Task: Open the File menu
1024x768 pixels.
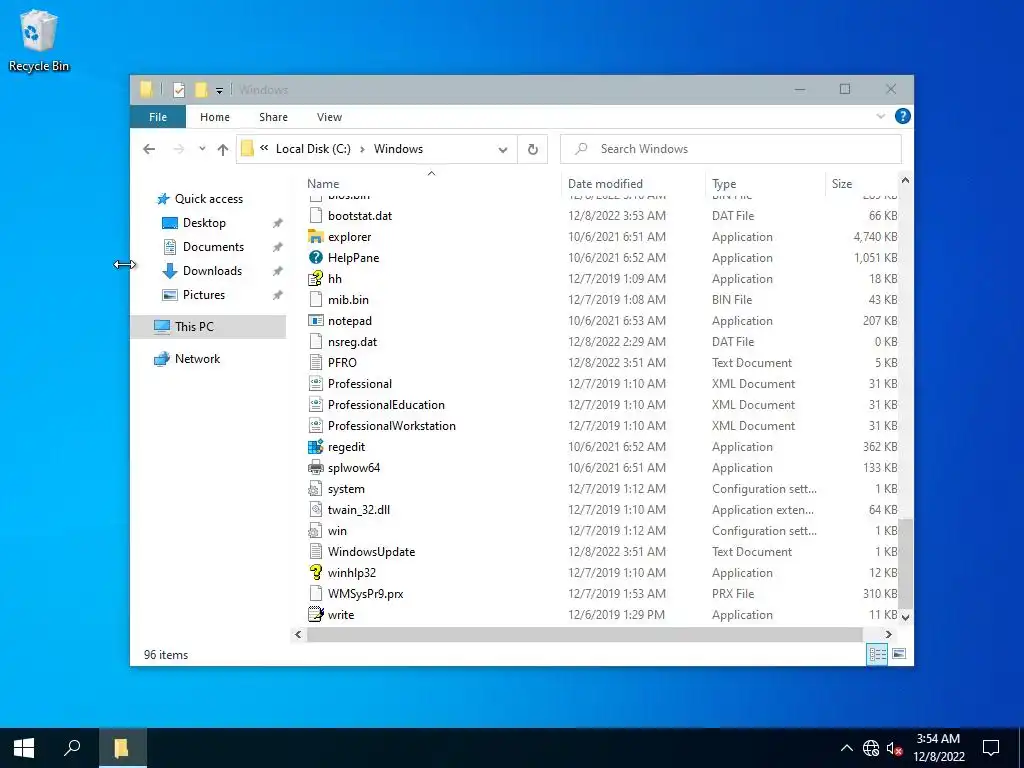Action: (158, 117)
